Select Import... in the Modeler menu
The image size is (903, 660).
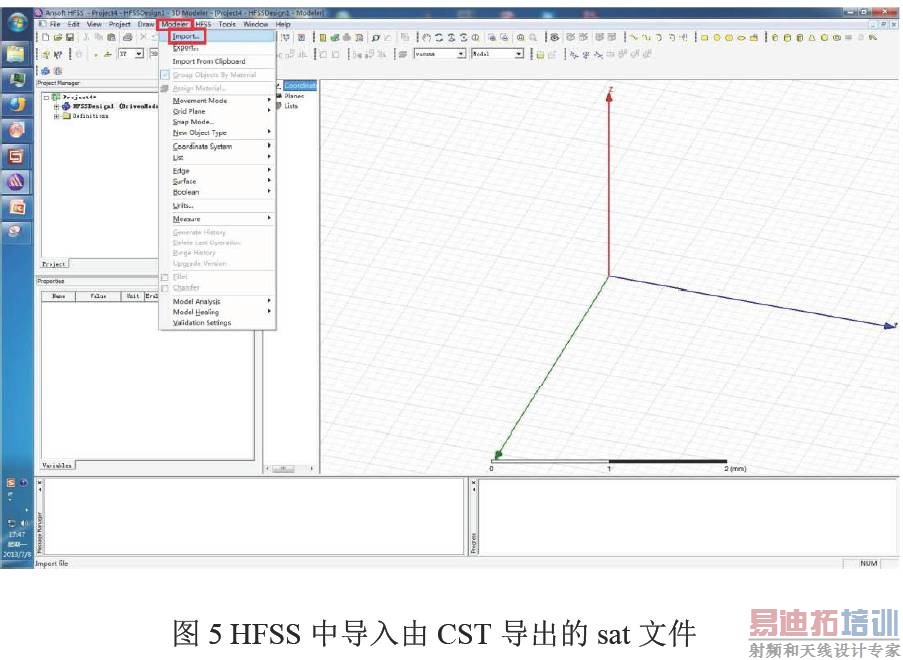218,36
